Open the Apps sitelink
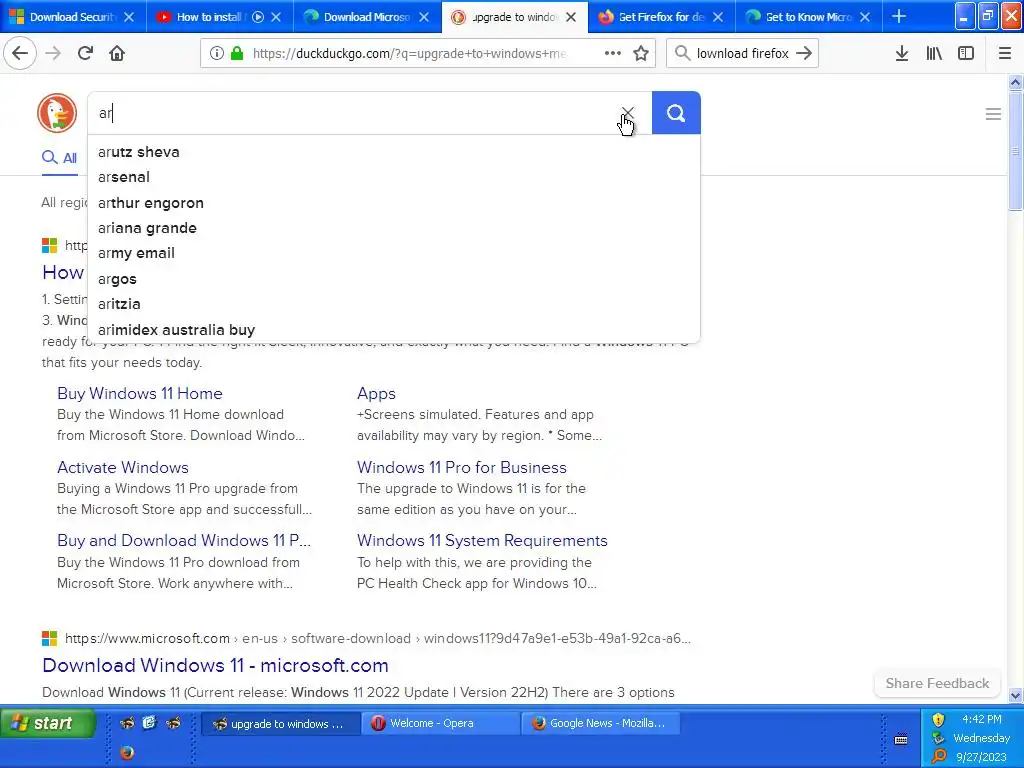Image resolution: width=1024 pixels, height=768 pixels. coord(376,393)
